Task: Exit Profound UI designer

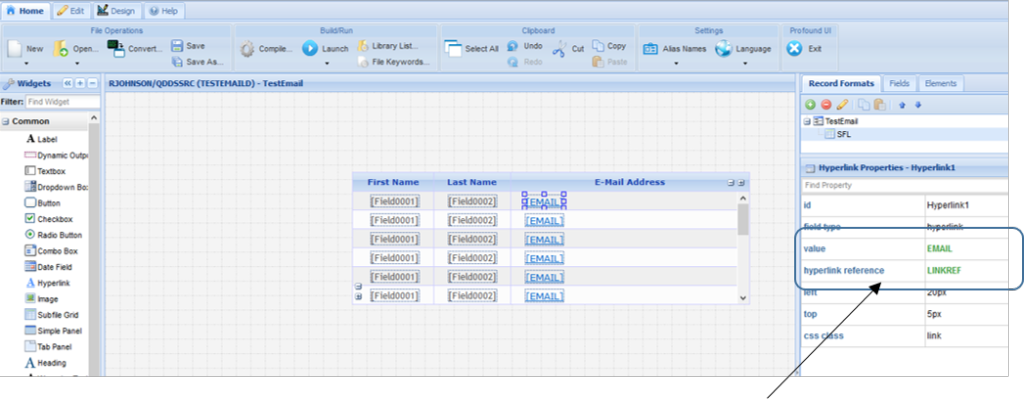Action: coord(805,49)
